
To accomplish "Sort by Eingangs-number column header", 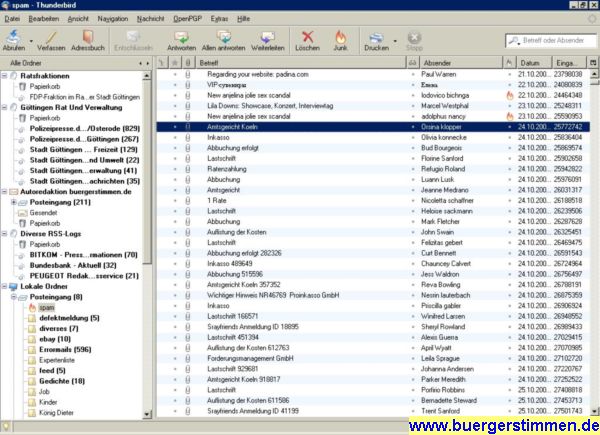I will click(x=569, y=63).
